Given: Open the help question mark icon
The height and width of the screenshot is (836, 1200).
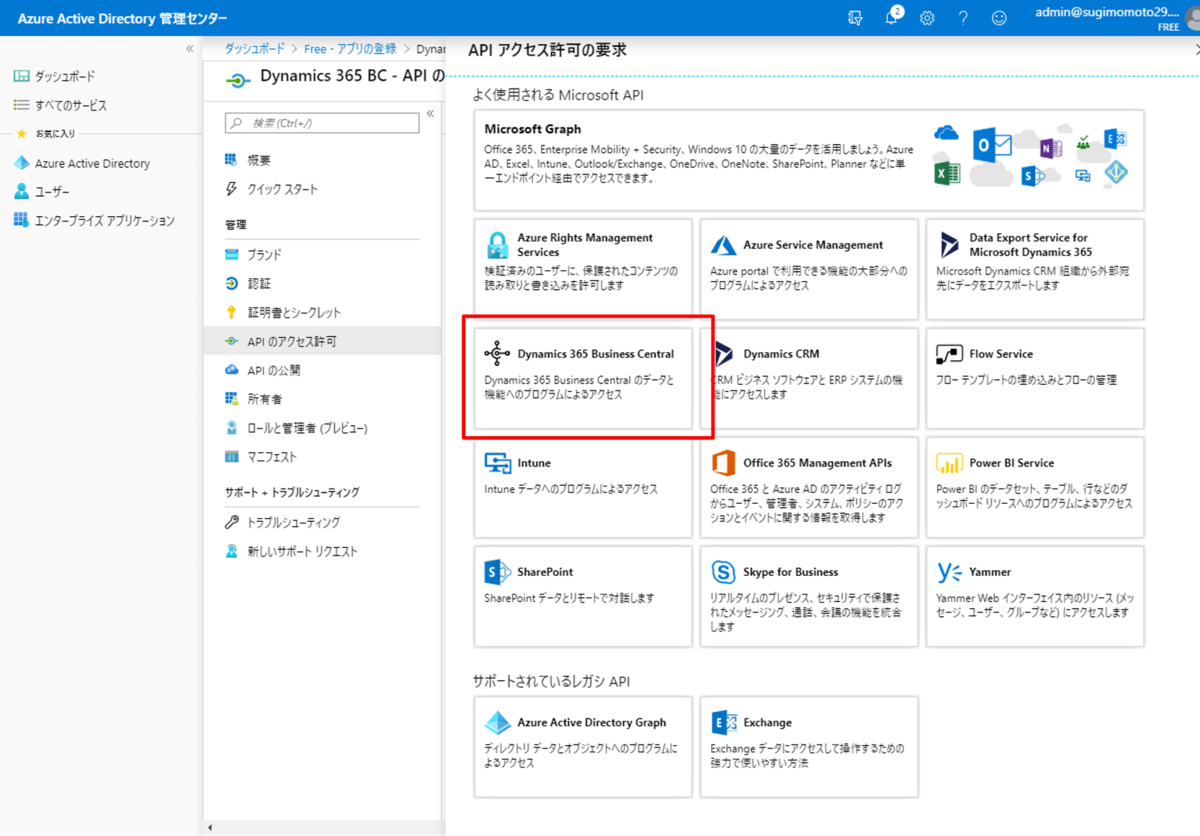Looking at the screenshot, I should tap(963, 18).
